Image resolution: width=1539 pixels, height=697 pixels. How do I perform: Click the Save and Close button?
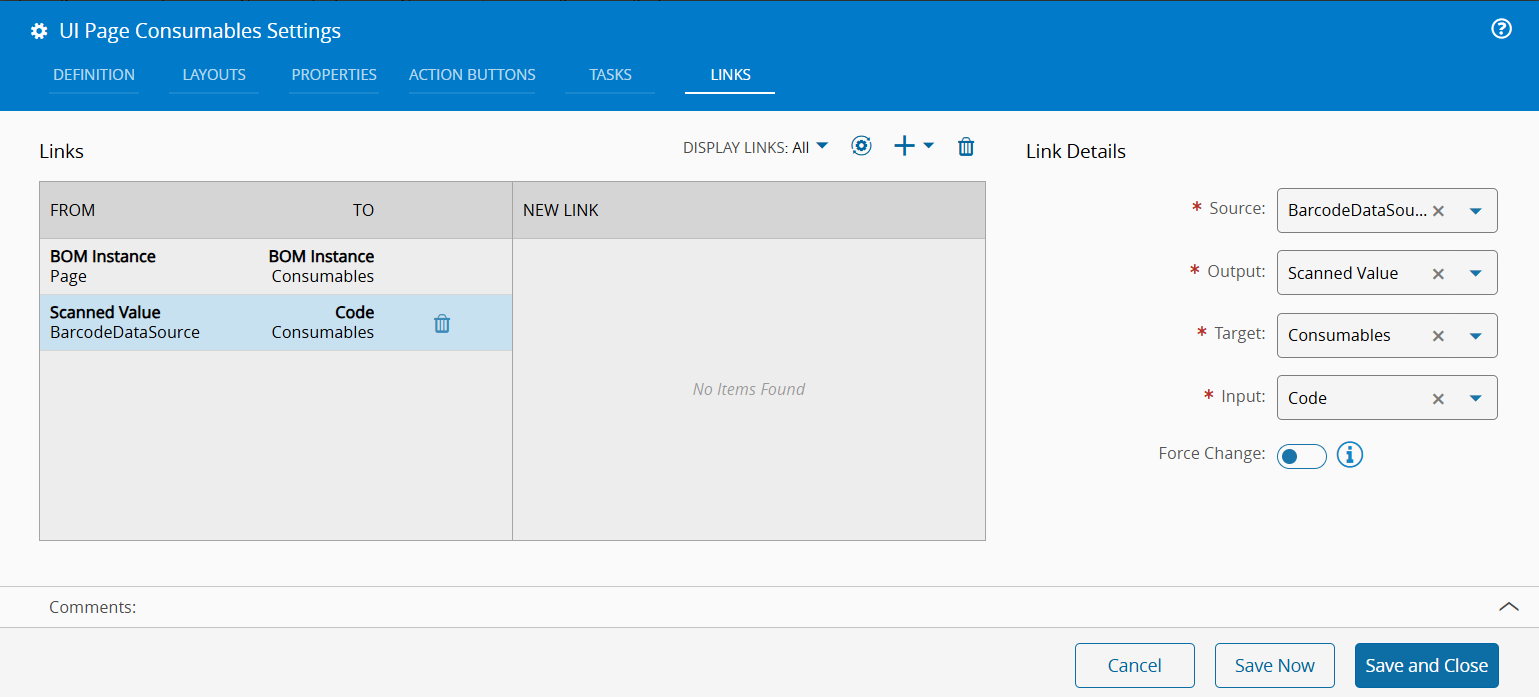coord(1426,666)
